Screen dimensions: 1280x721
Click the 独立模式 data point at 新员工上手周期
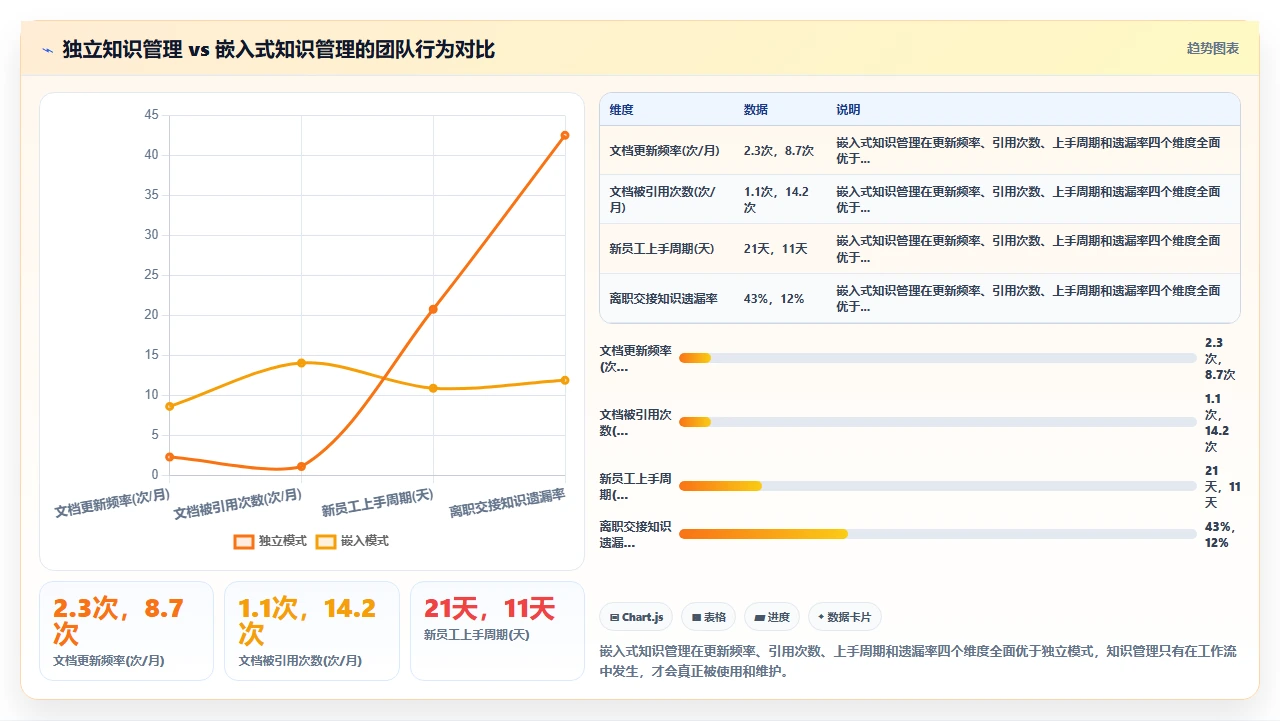click(433, 309)
